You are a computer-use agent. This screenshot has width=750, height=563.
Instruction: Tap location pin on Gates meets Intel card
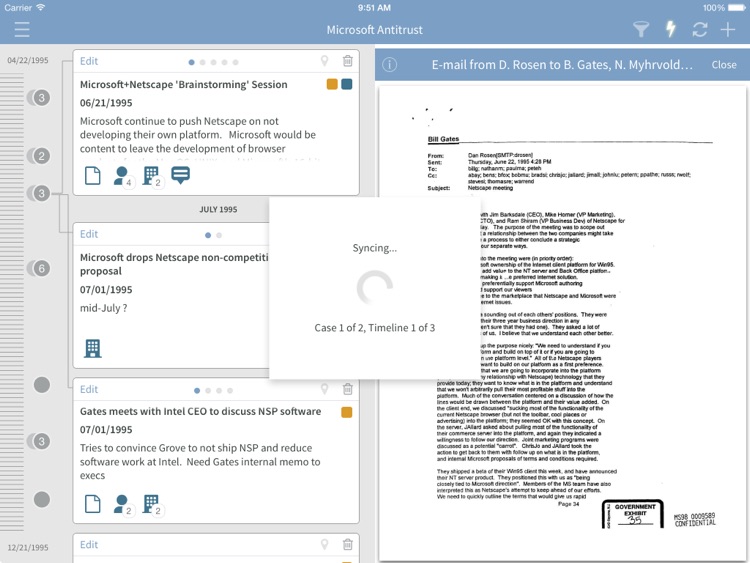coord(324,389)
